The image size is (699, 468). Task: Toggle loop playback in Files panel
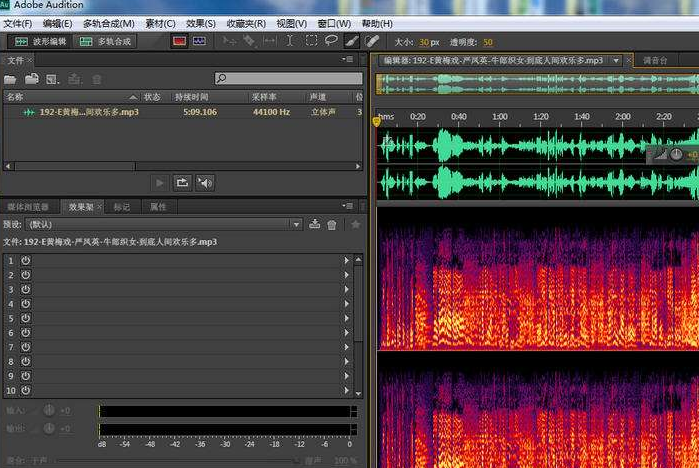point(182,182)
